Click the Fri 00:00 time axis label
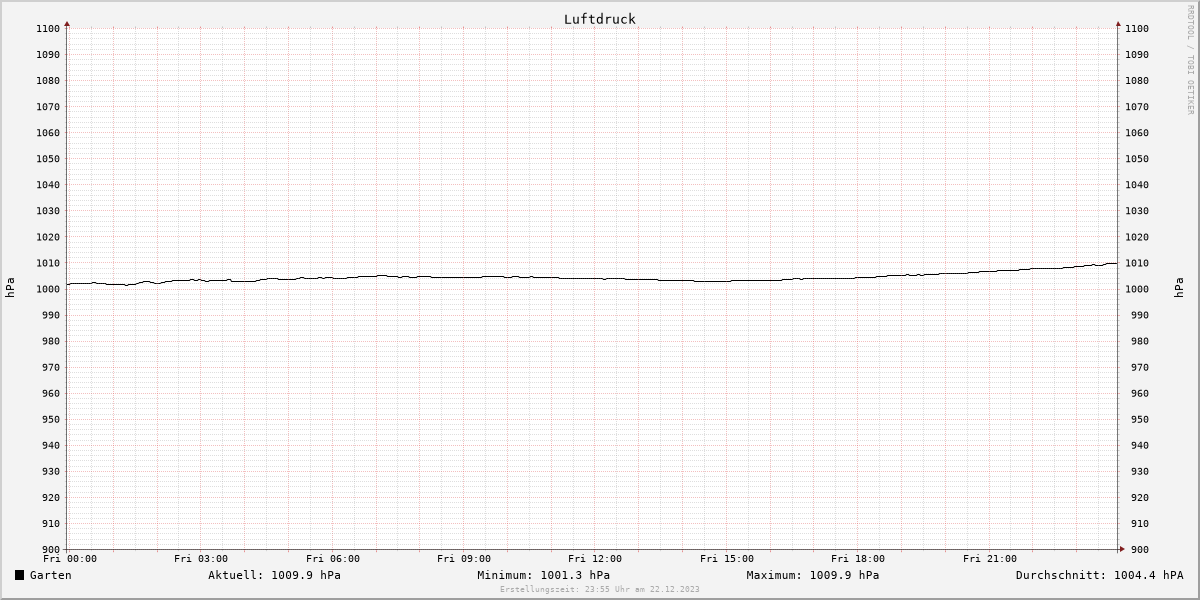The width and height of the screenshot is (1200, 600). coord(69,559)
